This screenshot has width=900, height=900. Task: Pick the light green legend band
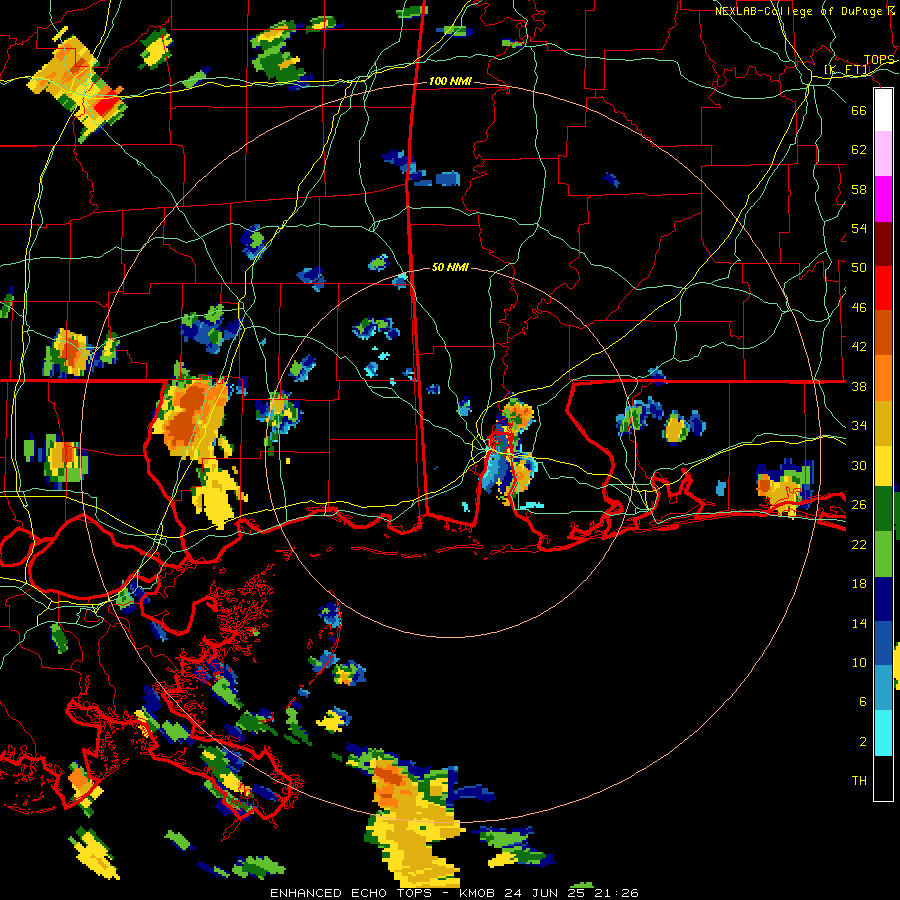point(883,554)
